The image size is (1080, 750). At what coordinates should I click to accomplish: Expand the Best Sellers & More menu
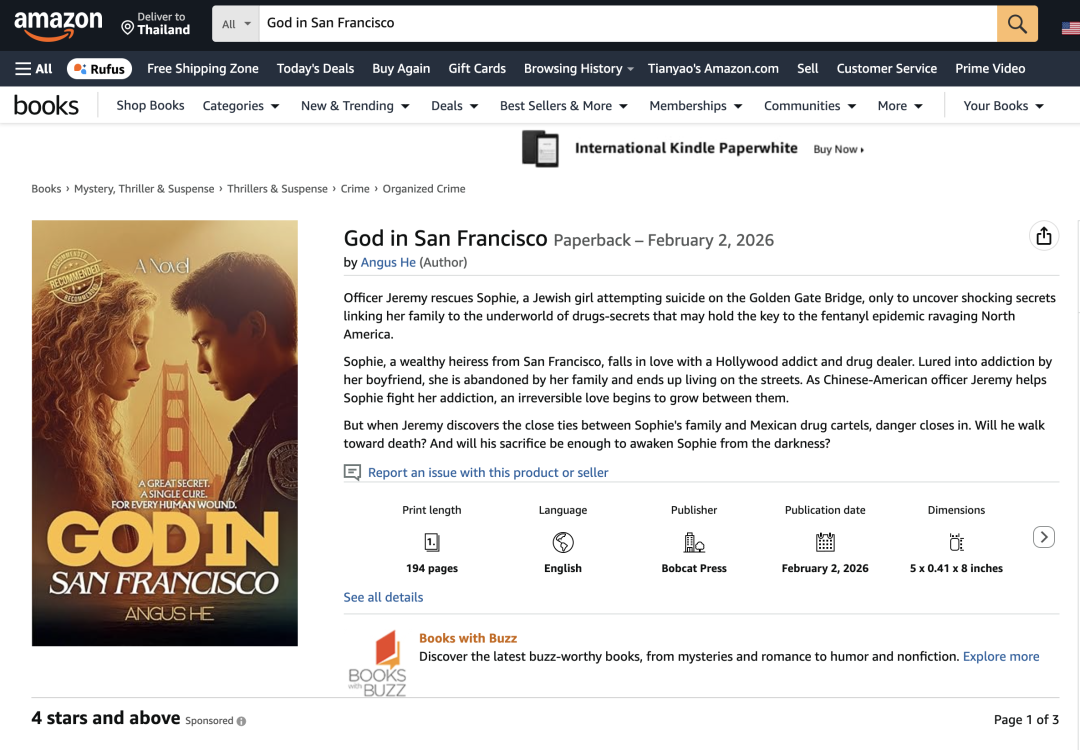point(564,106)
